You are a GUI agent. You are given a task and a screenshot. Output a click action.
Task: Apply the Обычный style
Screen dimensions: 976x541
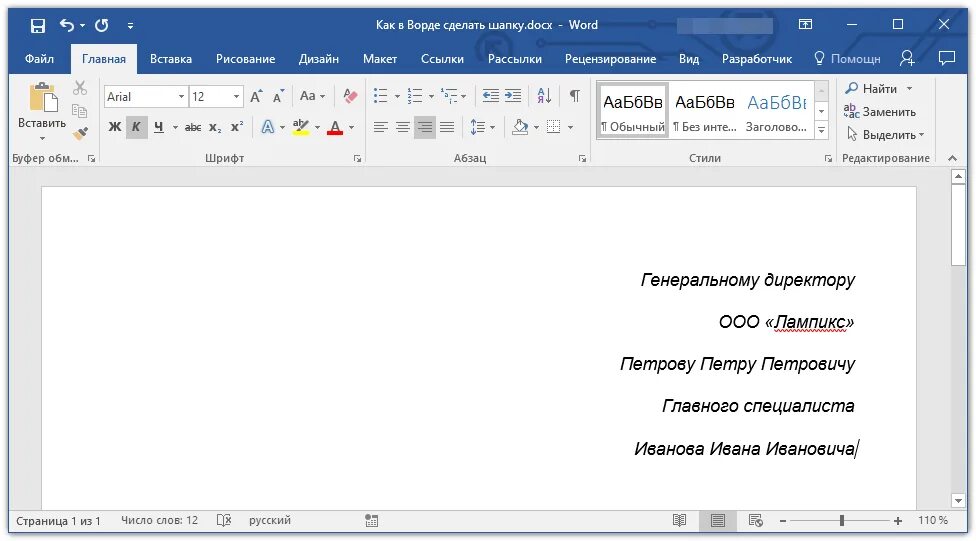pos(633,111)
